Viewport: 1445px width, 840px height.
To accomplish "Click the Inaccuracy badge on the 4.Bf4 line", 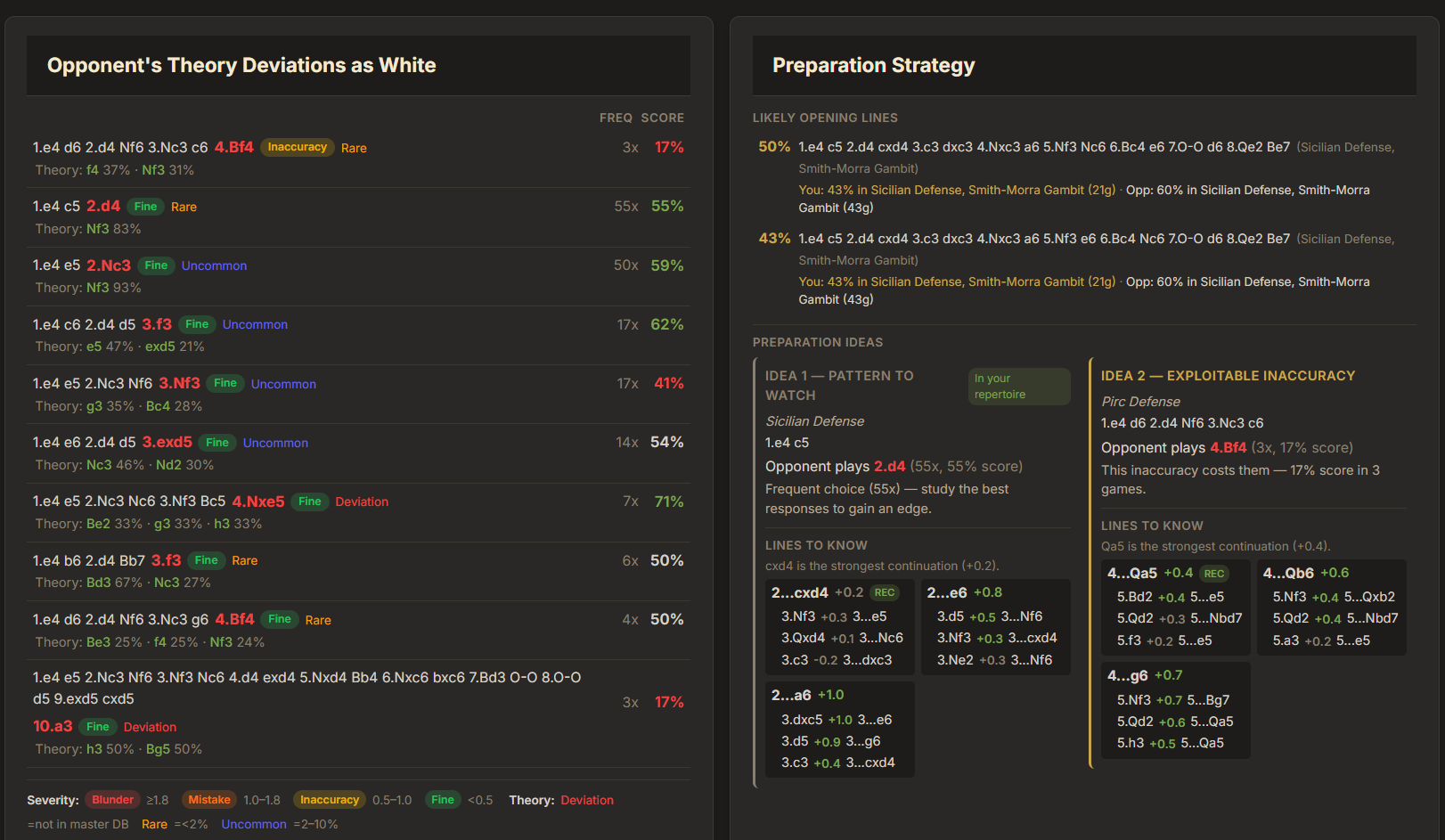I will pyautogui.click(x=297, y=147).
